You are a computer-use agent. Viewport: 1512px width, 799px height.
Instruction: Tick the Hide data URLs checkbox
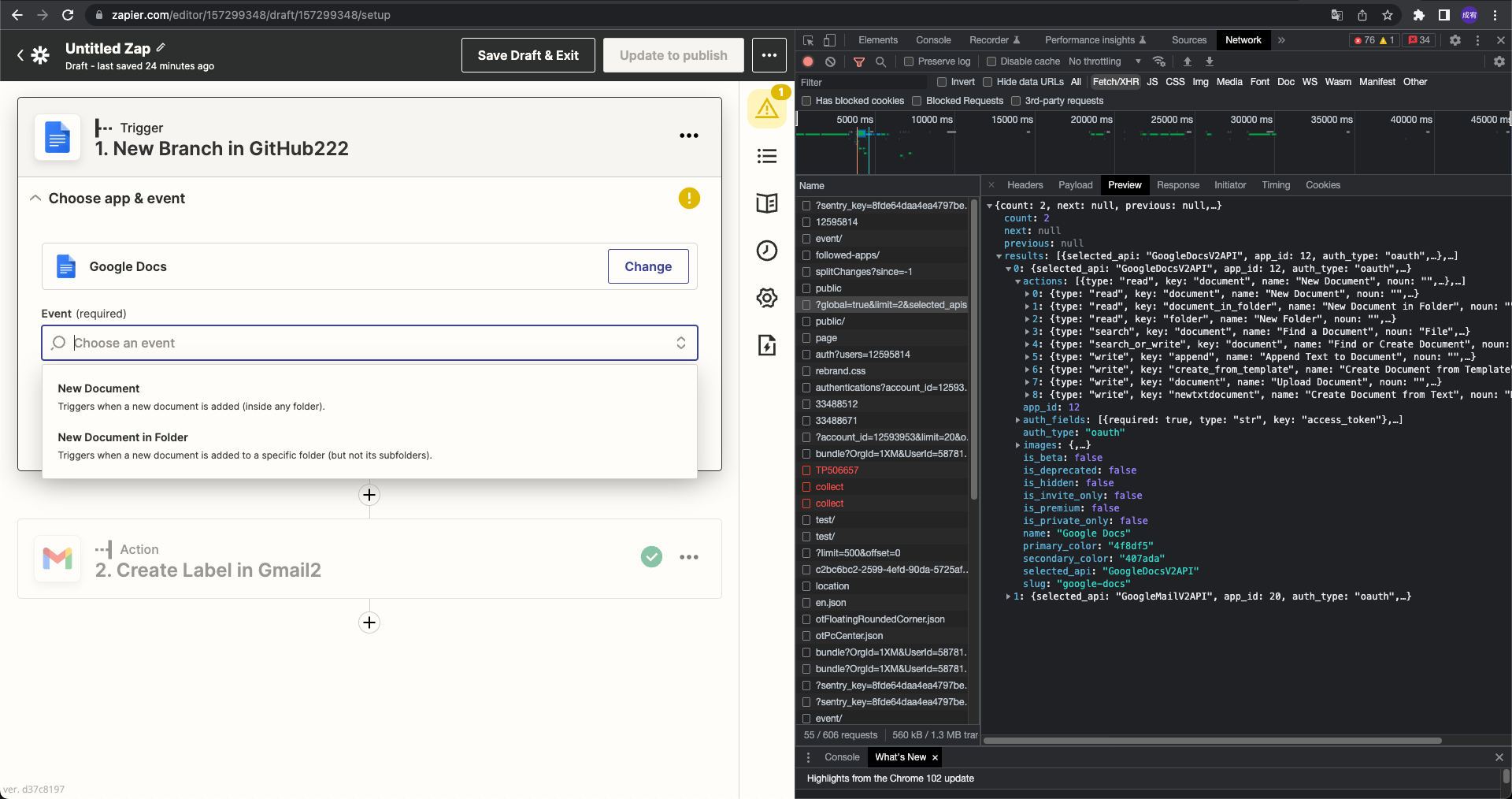click(x=988, y=82)
